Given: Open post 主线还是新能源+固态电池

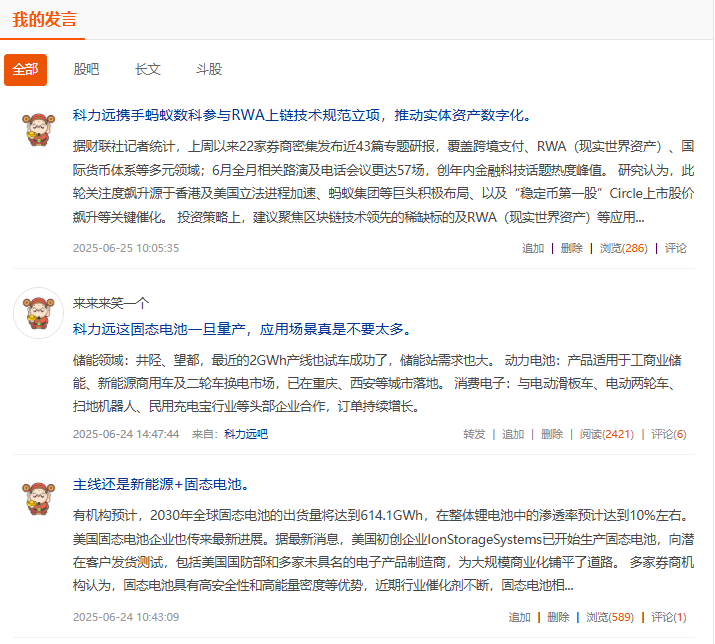Looking at the screenshot, I should point(161,484).
